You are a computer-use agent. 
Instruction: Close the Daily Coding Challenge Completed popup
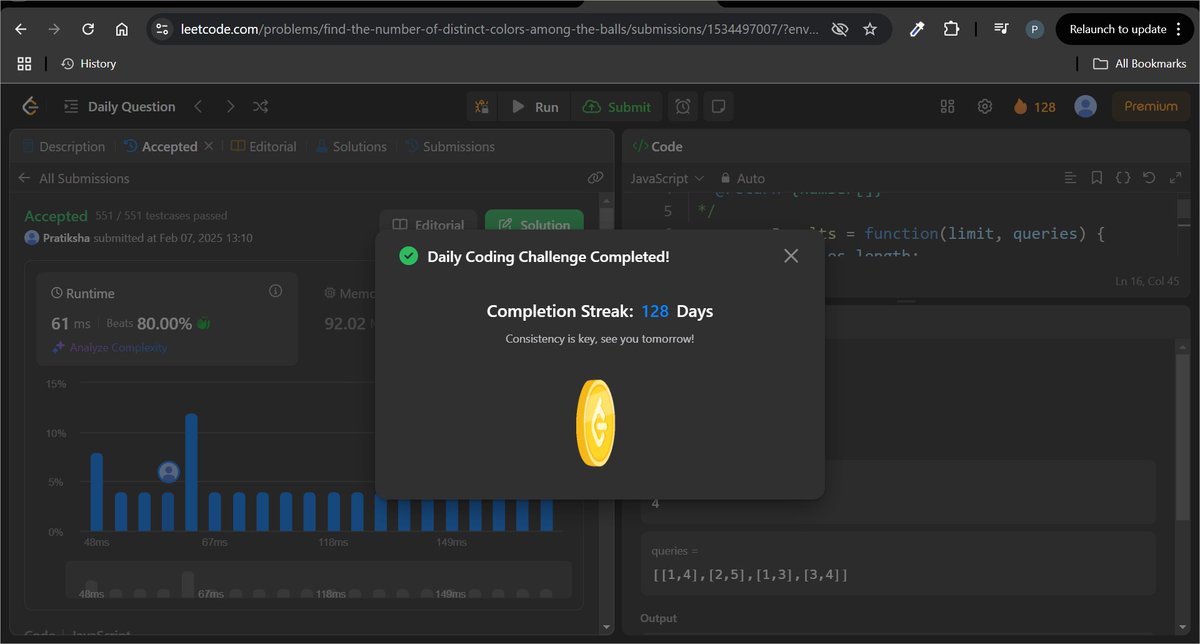click(791, 256)
